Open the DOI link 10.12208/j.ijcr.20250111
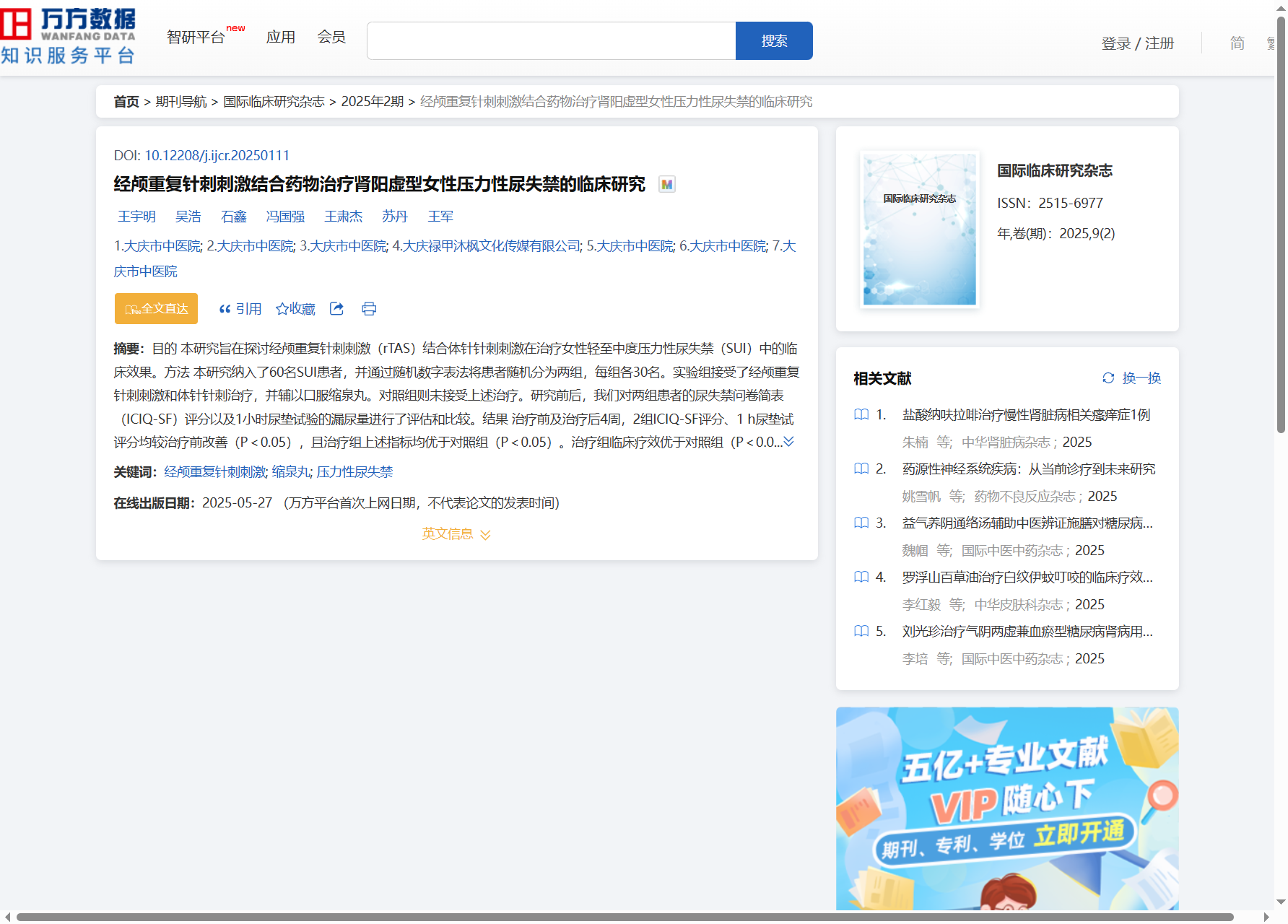The width and height of the screenshot is (1288, 924). coord(217,156)
